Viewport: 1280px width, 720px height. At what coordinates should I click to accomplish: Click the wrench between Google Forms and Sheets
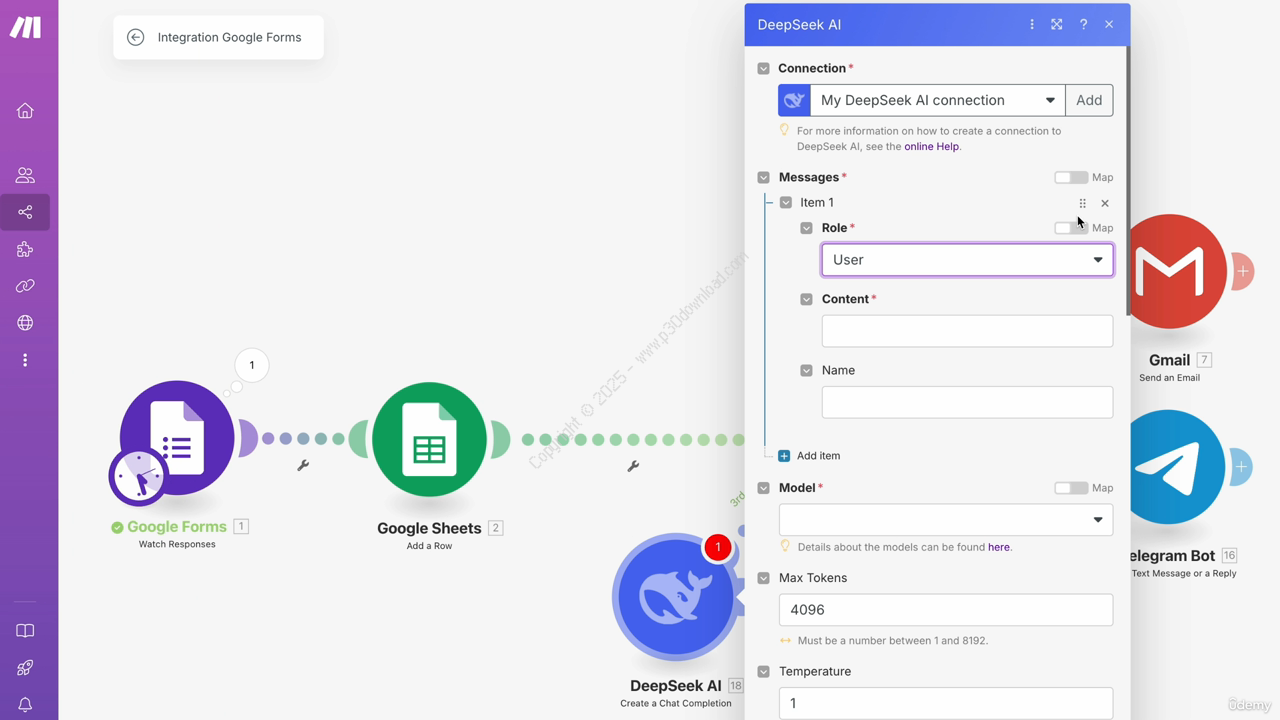(x=303, y=465)
